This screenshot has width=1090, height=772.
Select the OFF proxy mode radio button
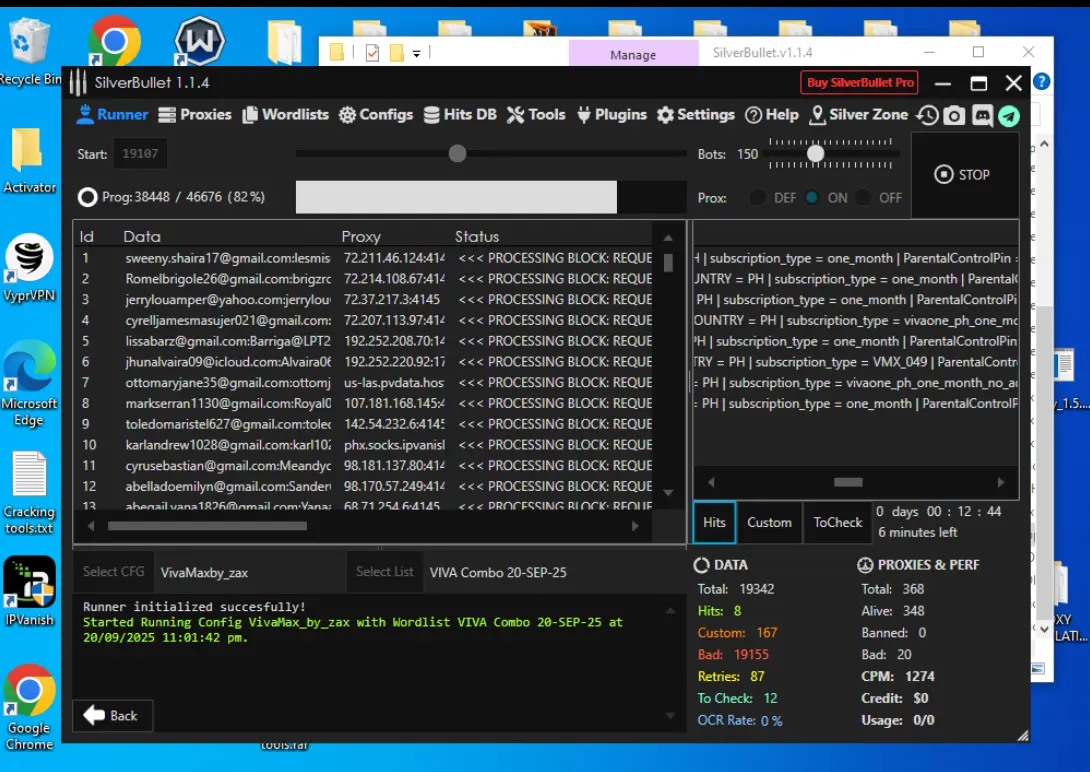click(863, 198)
